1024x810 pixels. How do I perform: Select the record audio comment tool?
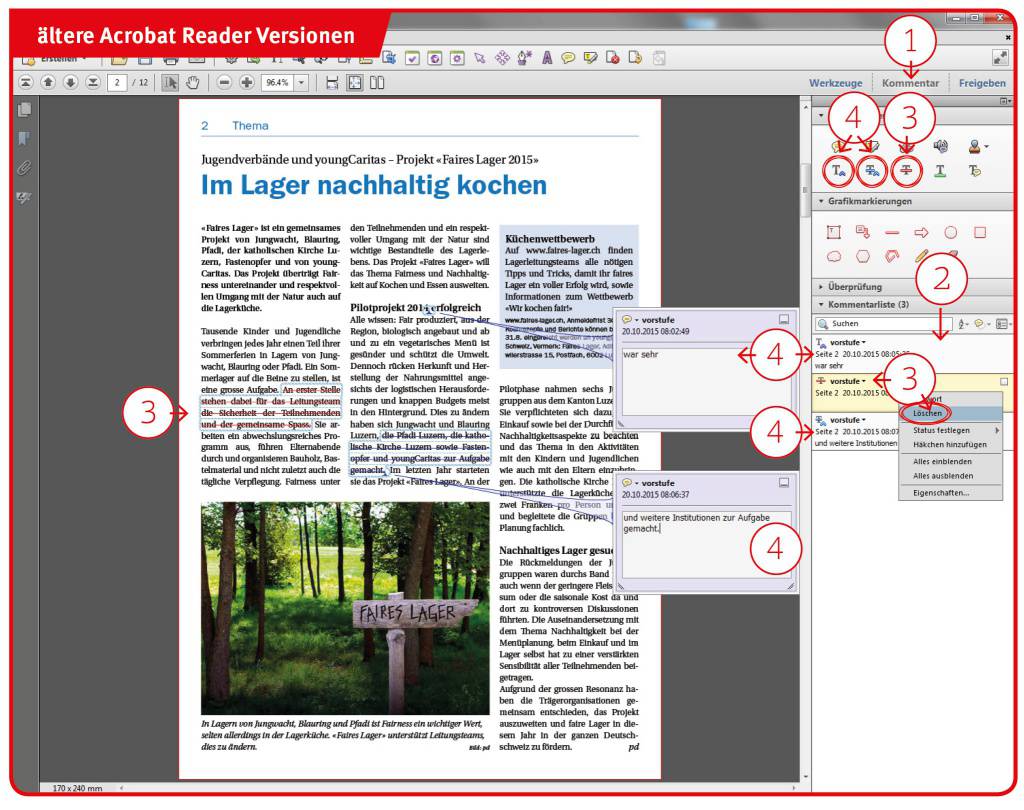point(940,146)
